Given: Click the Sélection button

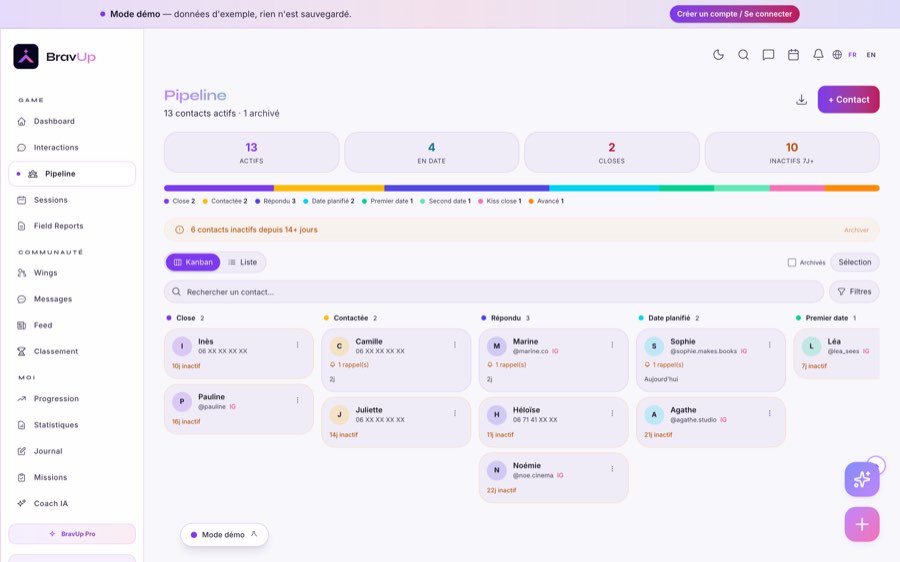Looking at the screenshot, I should click(854, 262).
